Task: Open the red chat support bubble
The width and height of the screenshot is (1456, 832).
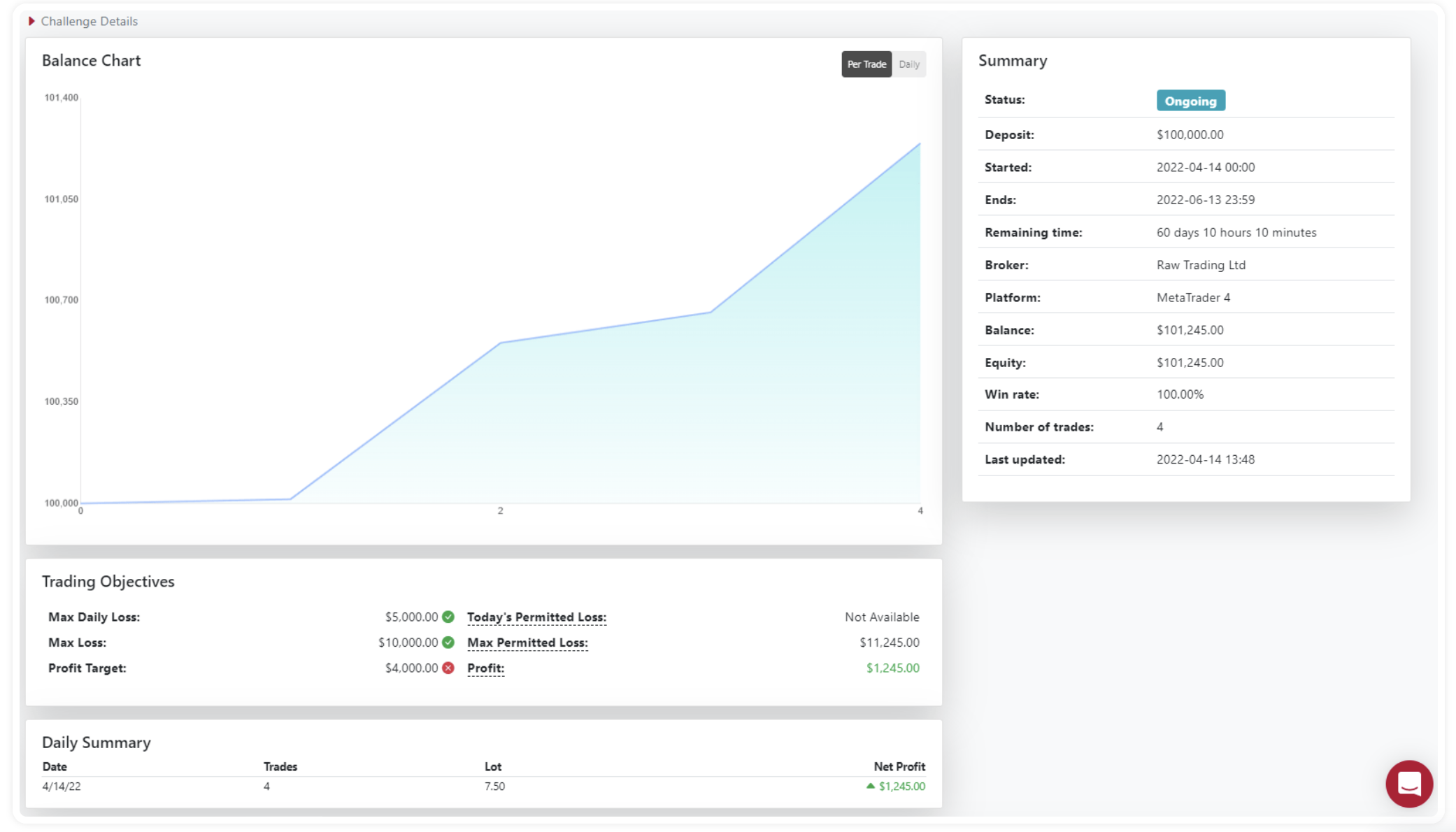Action: tap(1409, 784)
